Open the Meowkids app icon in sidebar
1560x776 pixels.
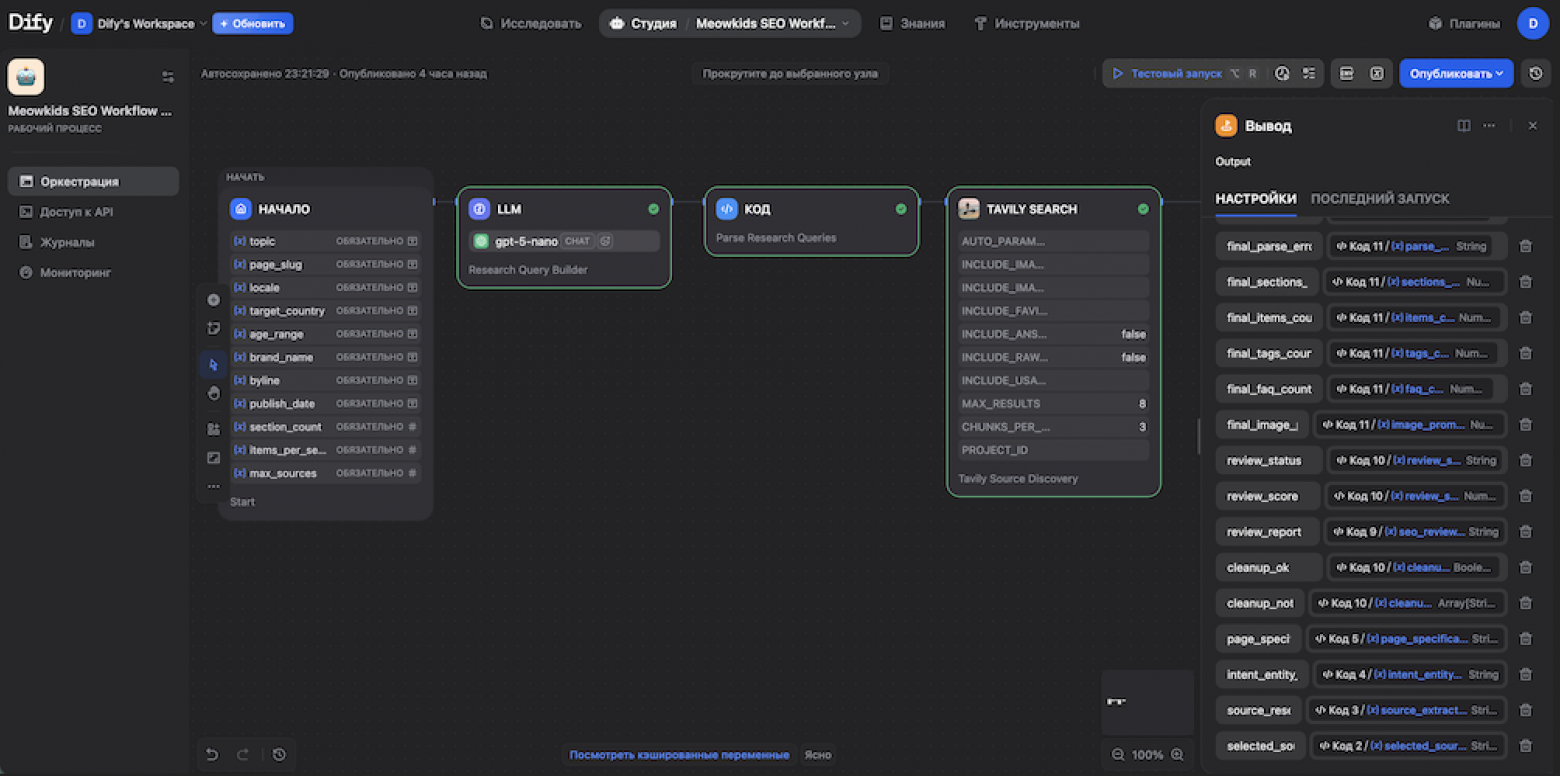tap(26, 77)
